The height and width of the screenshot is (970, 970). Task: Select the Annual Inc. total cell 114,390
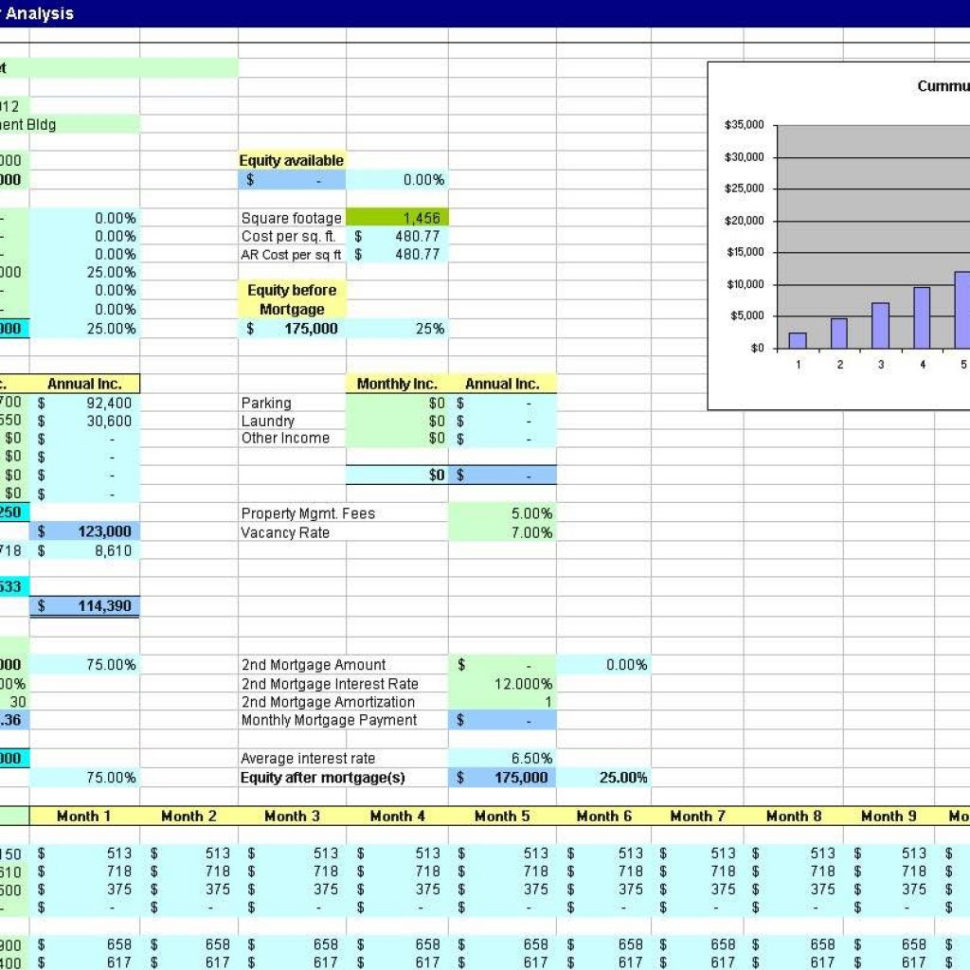click(85, 605)
